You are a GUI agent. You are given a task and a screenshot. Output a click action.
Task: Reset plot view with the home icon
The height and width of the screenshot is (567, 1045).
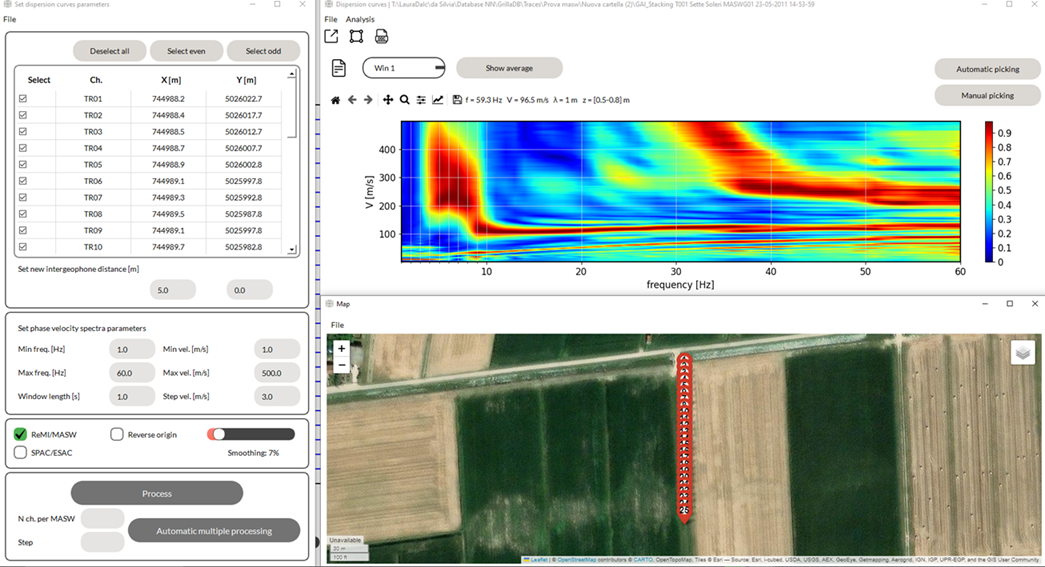[x=335, y=100]
